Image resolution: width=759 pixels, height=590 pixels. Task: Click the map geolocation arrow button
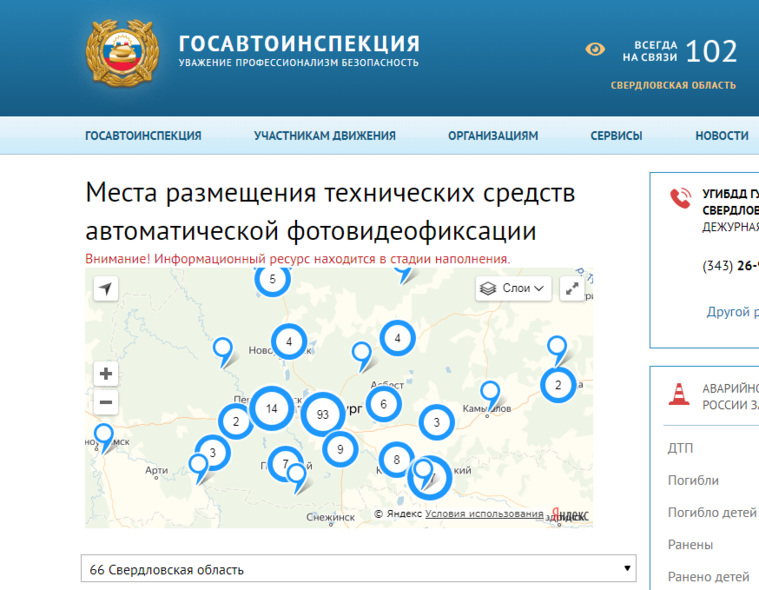pyautogui.click(x=106, y=289)
